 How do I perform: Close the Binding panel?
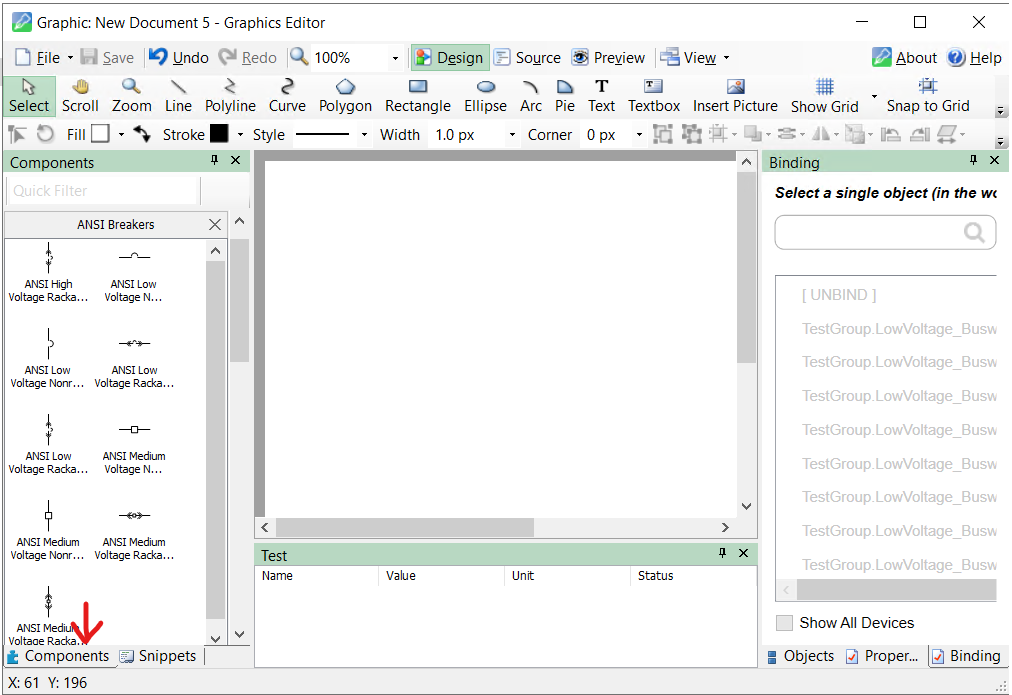pos(995,160)
